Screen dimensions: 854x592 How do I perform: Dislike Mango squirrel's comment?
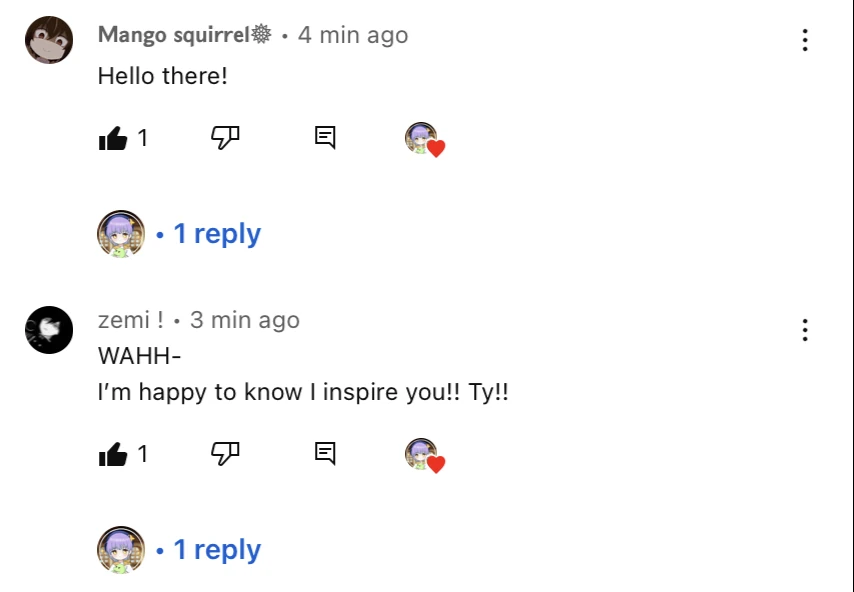click(224, 139)
